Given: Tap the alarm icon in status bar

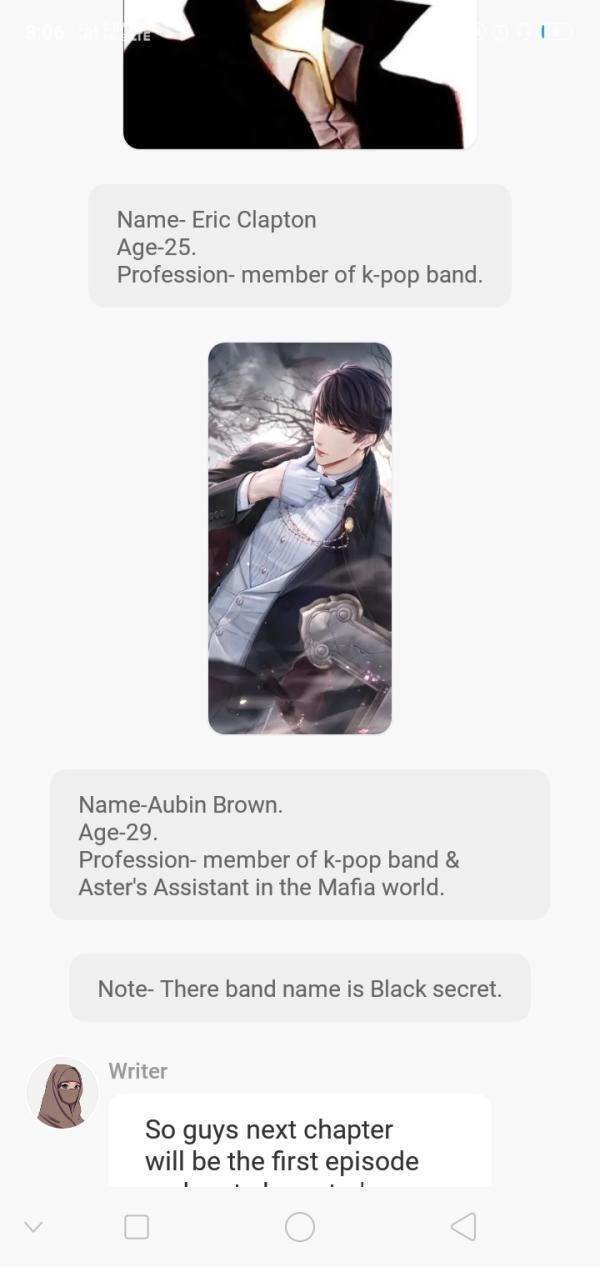Looking at the screenshot, I should 499,32.
